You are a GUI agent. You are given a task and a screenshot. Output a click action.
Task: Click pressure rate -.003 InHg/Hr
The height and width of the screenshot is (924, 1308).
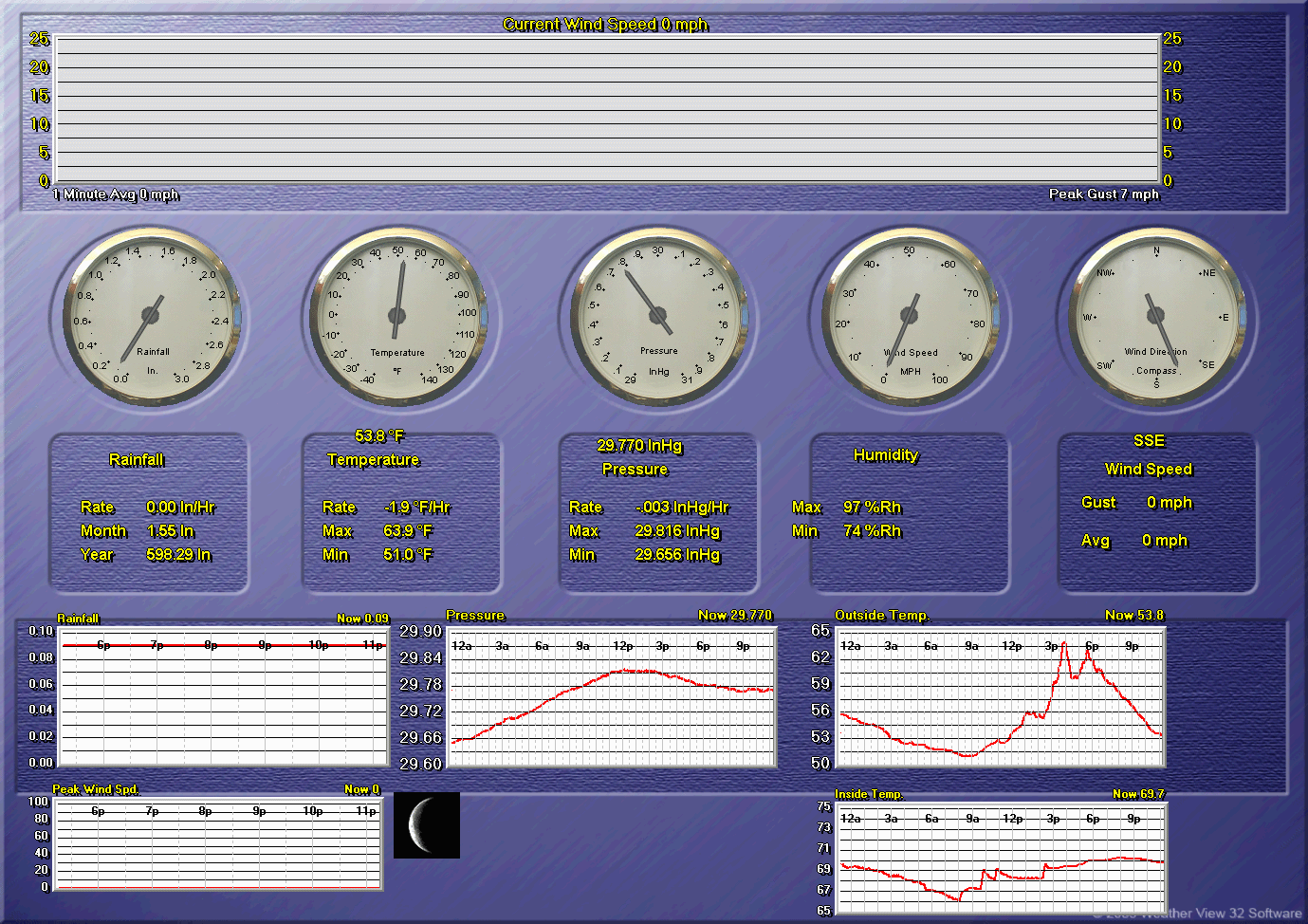(x=682, y=508)
